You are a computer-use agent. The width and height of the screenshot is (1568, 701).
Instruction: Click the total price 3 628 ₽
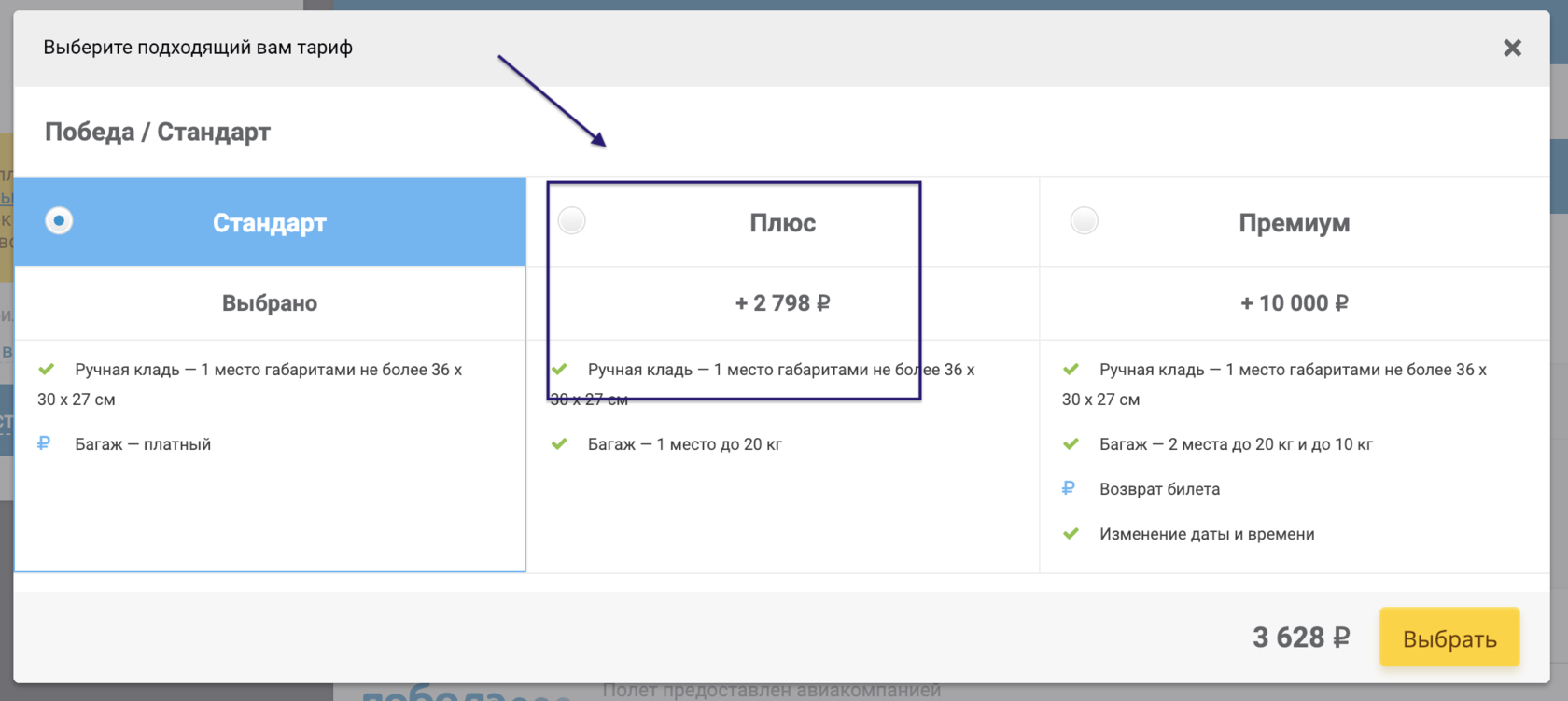coord(1301,638)
